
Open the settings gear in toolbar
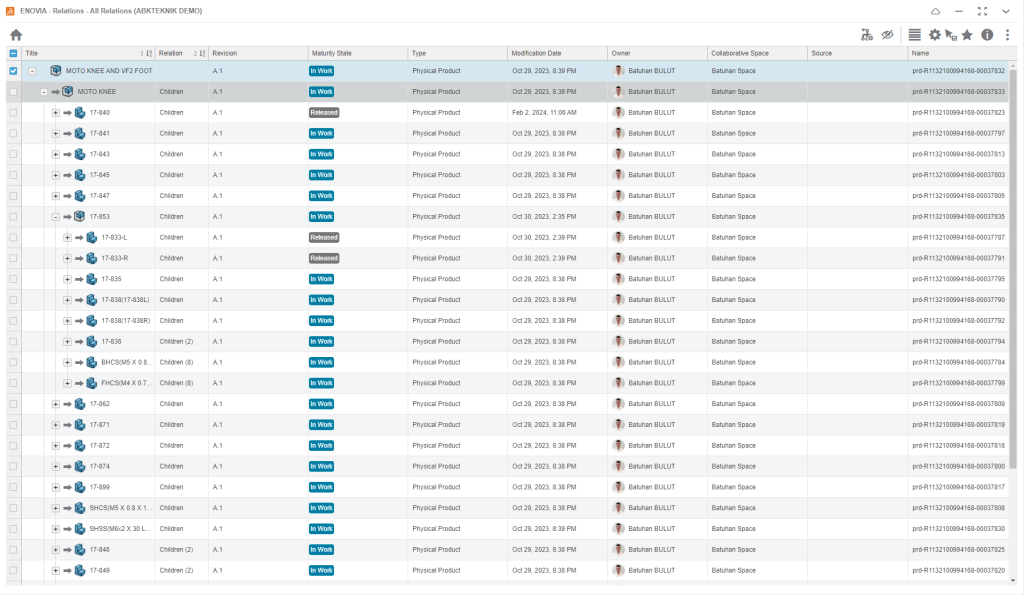point(935,35)
